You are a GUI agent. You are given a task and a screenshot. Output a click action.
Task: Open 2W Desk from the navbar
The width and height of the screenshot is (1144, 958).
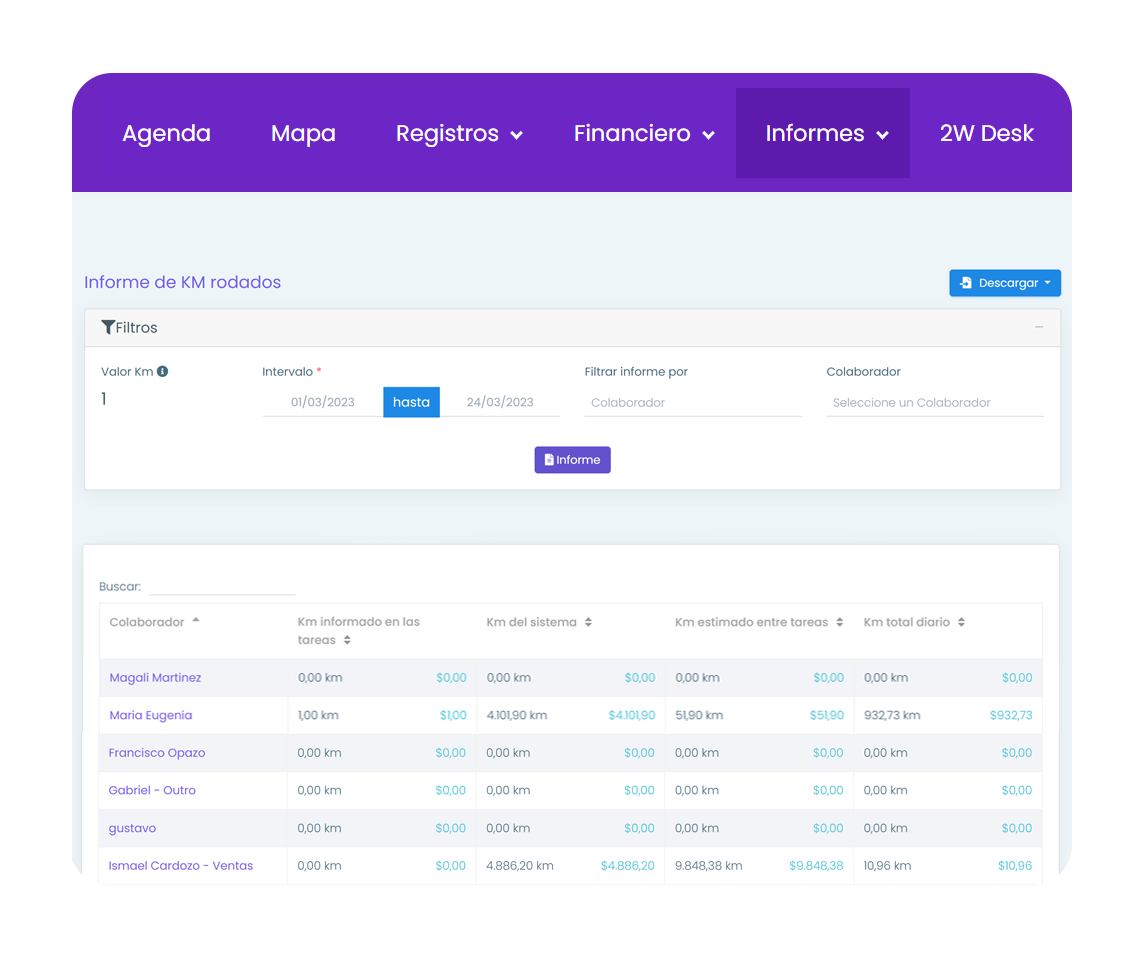pos(986,134)
